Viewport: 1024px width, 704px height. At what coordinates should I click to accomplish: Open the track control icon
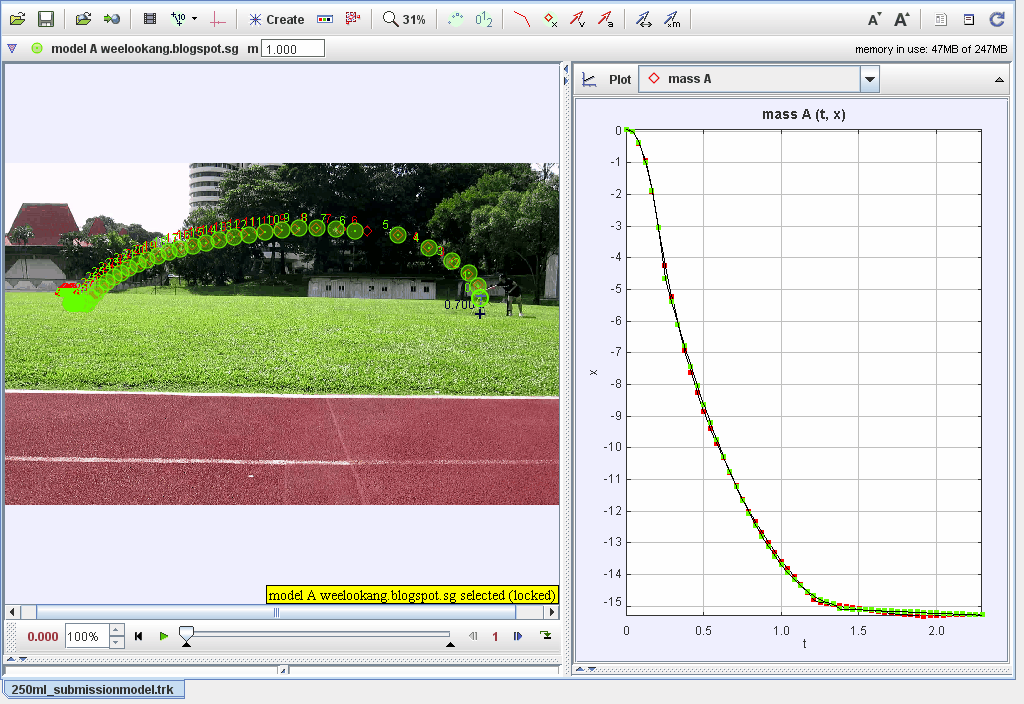click(x=325, y=19)
